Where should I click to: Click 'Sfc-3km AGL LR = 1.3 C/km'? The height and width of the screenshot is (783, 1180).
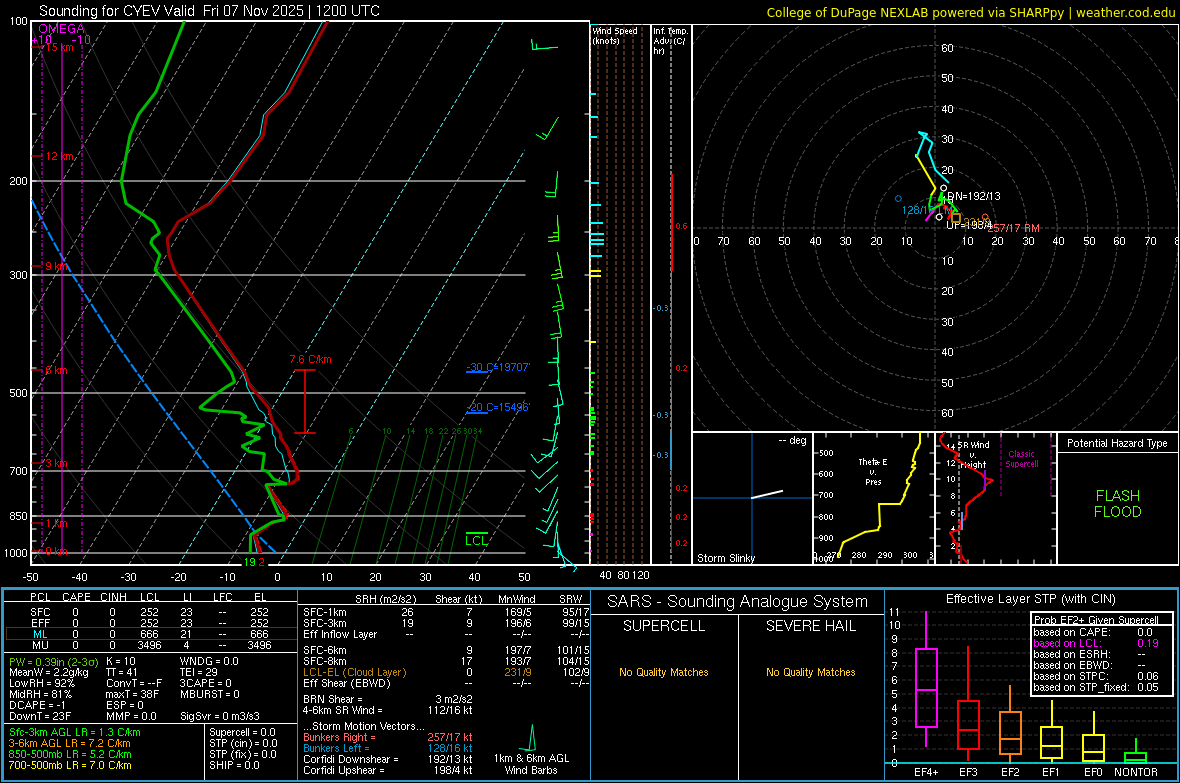[75, 732]
